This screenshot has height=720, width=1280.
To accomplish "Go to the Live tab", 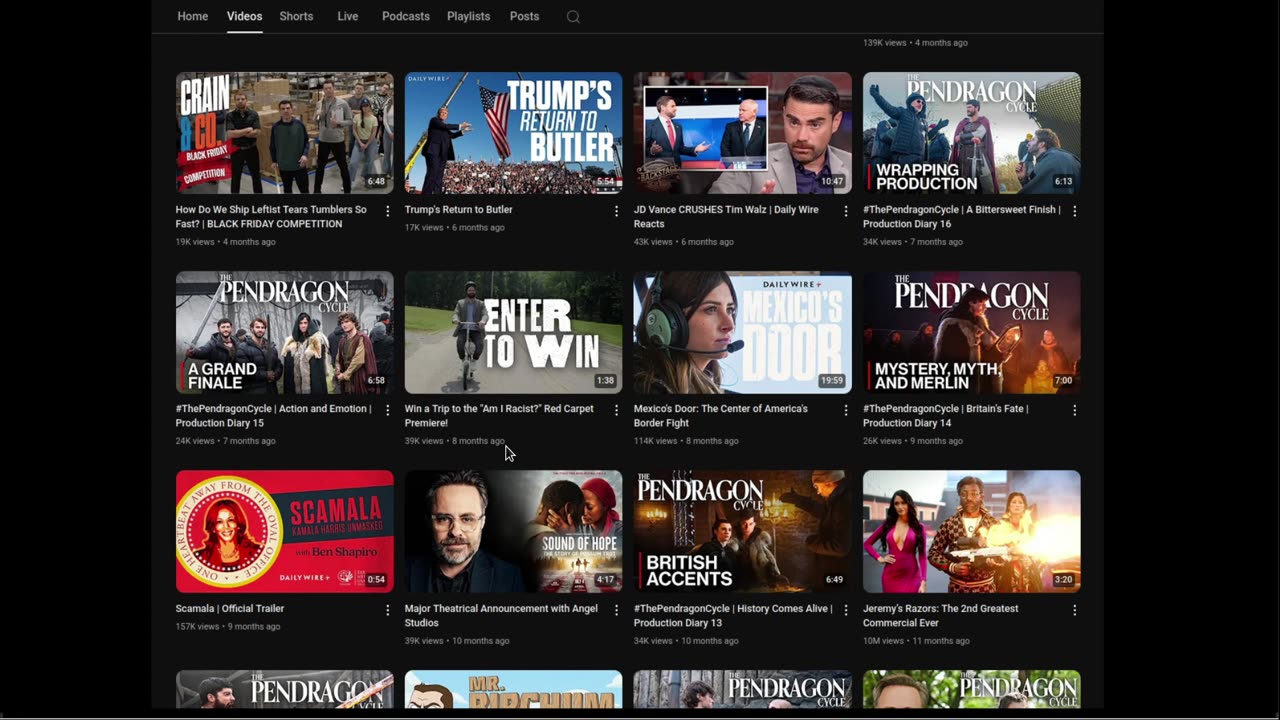I will click(348, 16).
